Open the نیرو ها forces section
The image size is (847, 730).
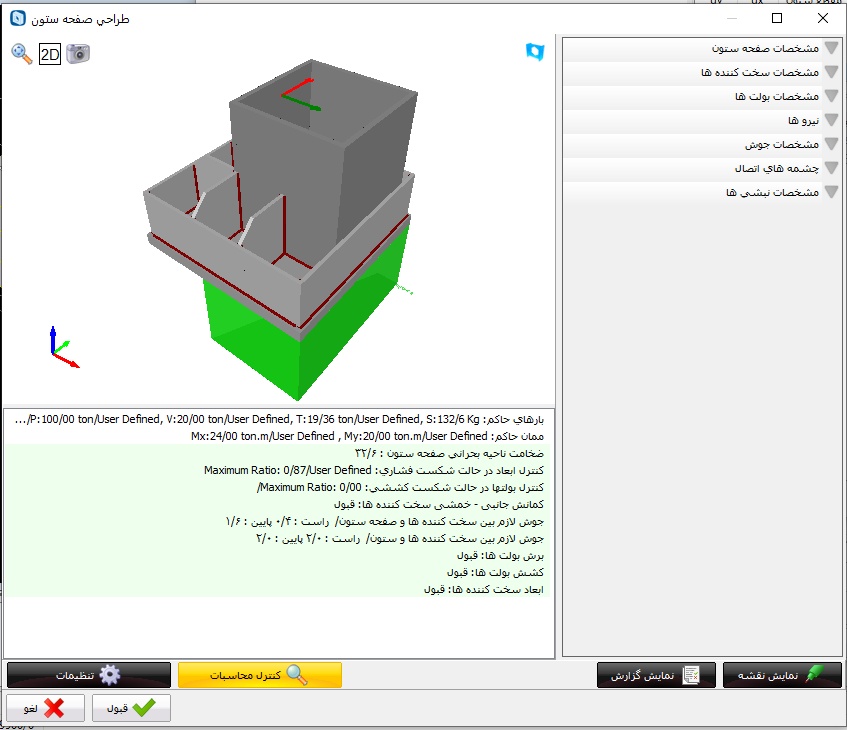pyautogui.click(x=702, y=121)
